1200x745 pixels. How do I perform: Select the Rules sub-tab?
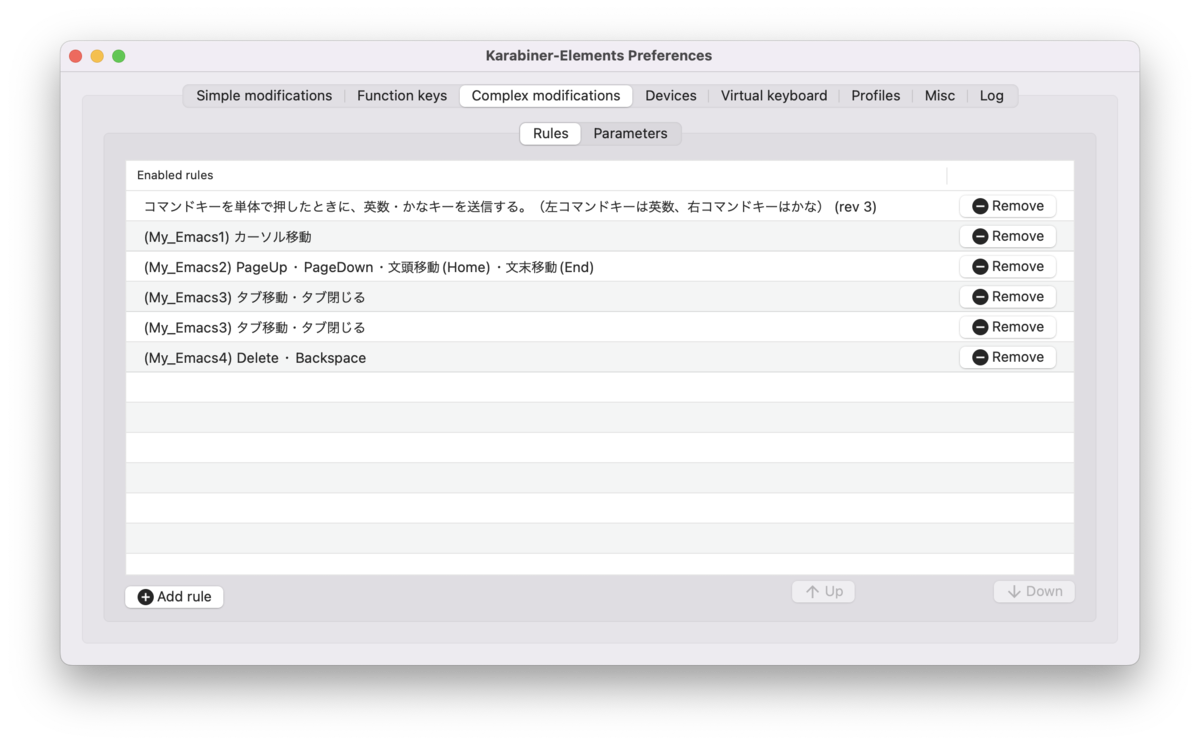click(x=550, y=133)
